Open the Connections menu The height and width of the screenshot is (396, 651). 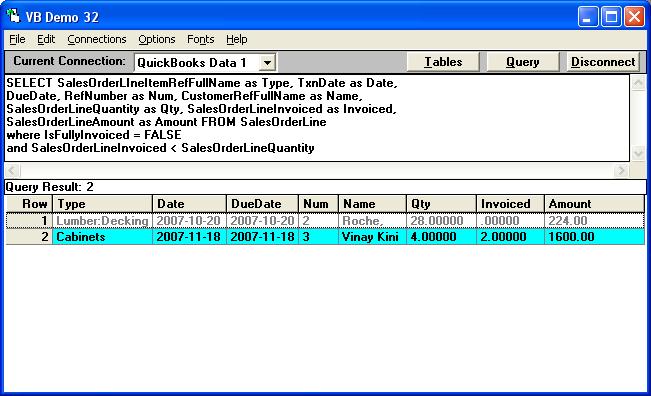point(97,39)
